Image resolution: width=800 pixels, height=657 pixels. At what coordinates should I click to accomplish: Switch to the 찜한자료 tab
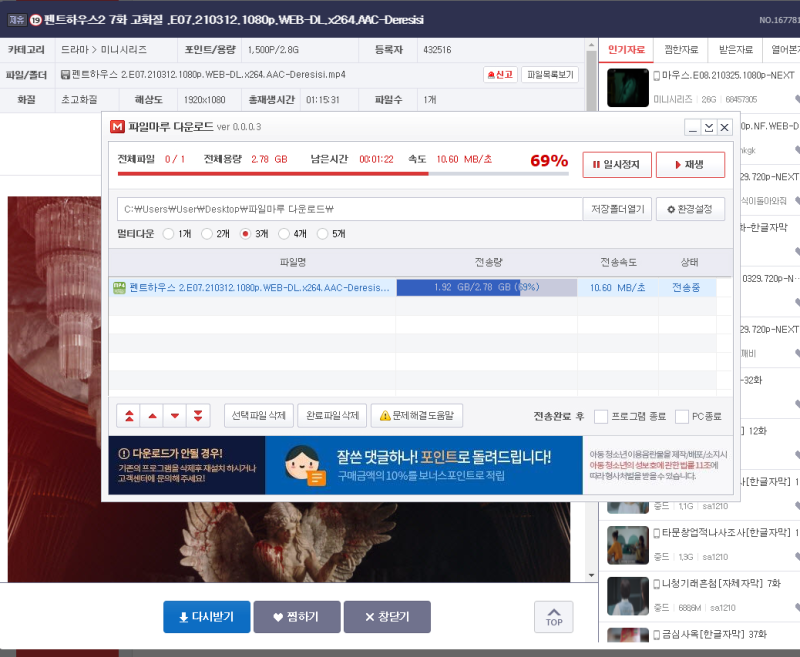[681, 50]
